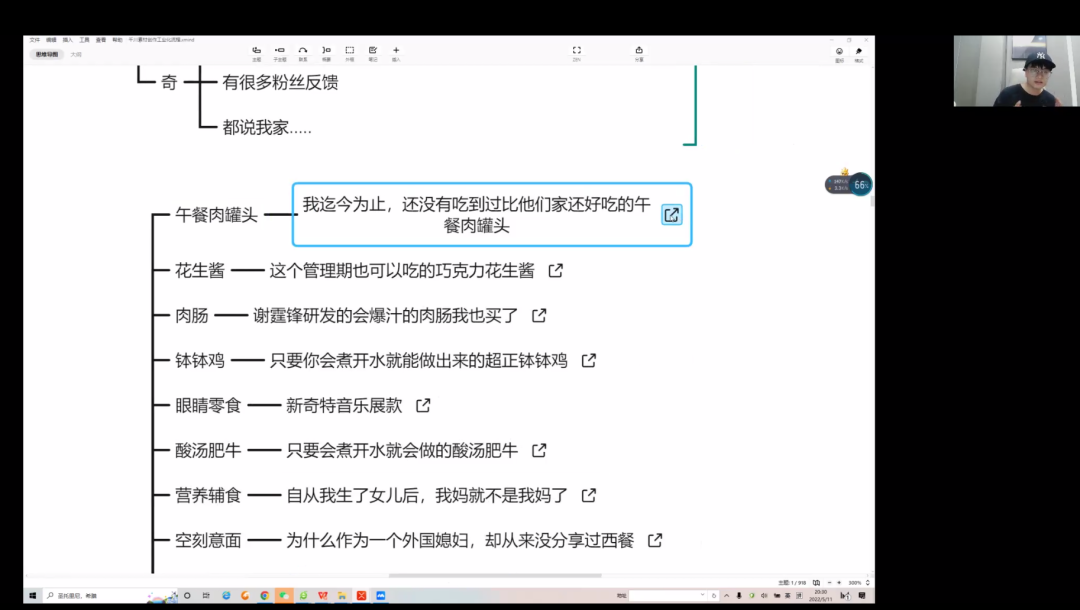This screenshot has height=610, width=1080.
Task: Select the 营养辅食 topic
Action: pos(208,495)
